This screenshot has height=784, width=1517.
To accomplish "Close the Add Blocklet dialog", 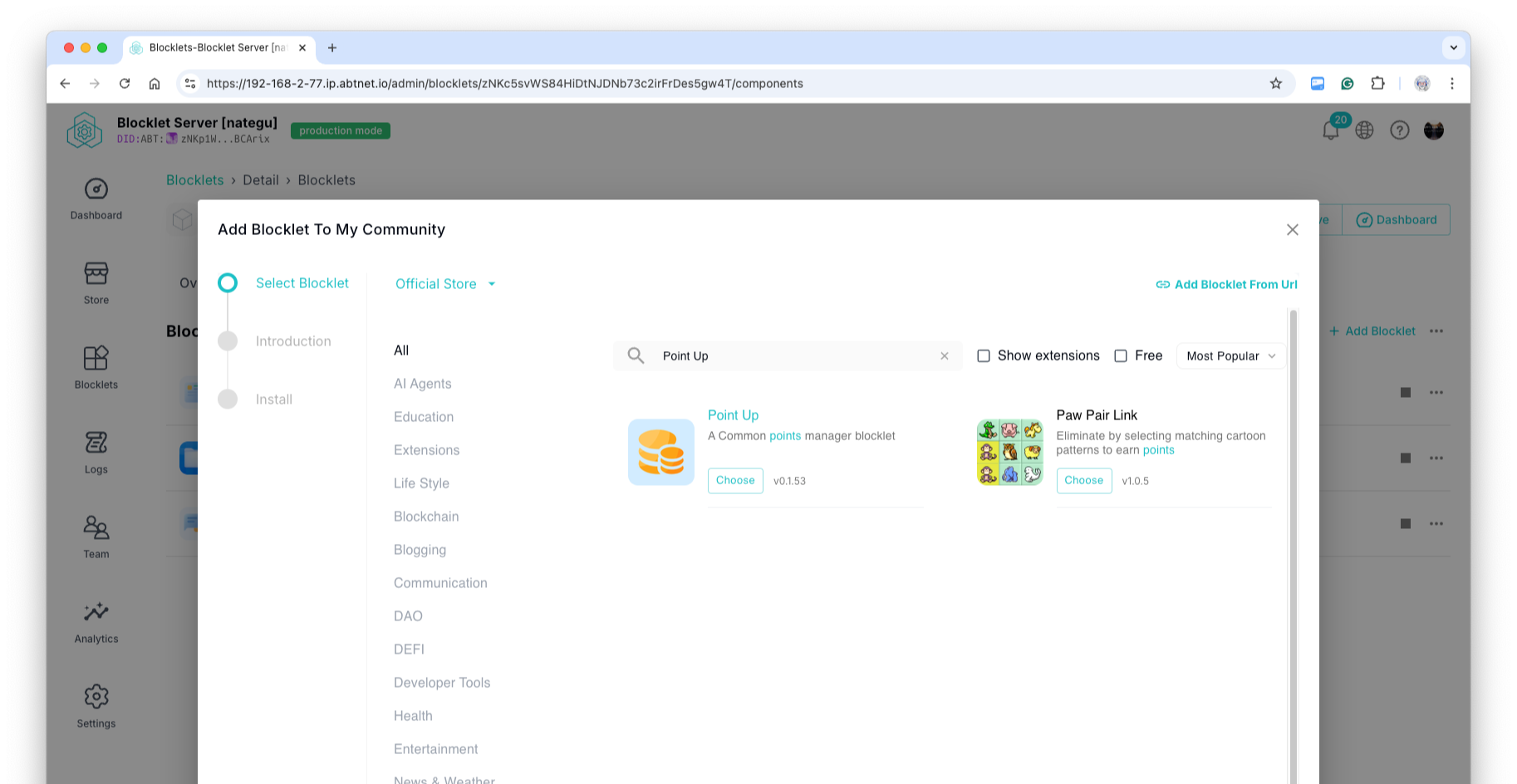I will tap(1292, 229).
